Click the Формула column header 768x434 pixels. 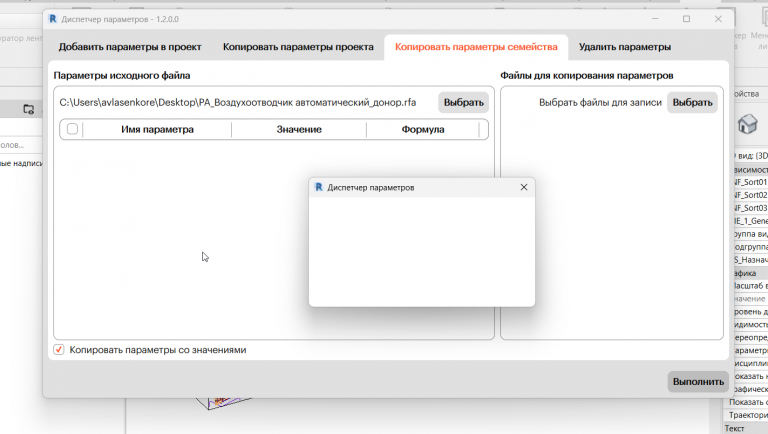(423, 129)
